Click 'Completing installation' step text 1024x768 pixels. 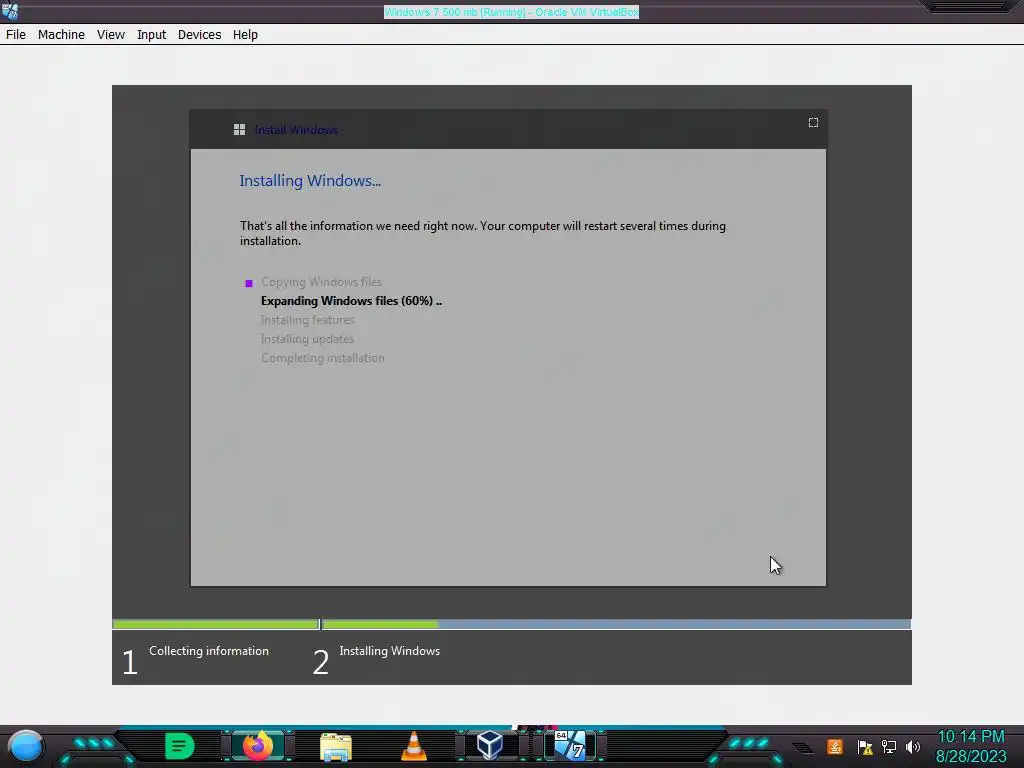pyautogui.click(x=323, y=358)
